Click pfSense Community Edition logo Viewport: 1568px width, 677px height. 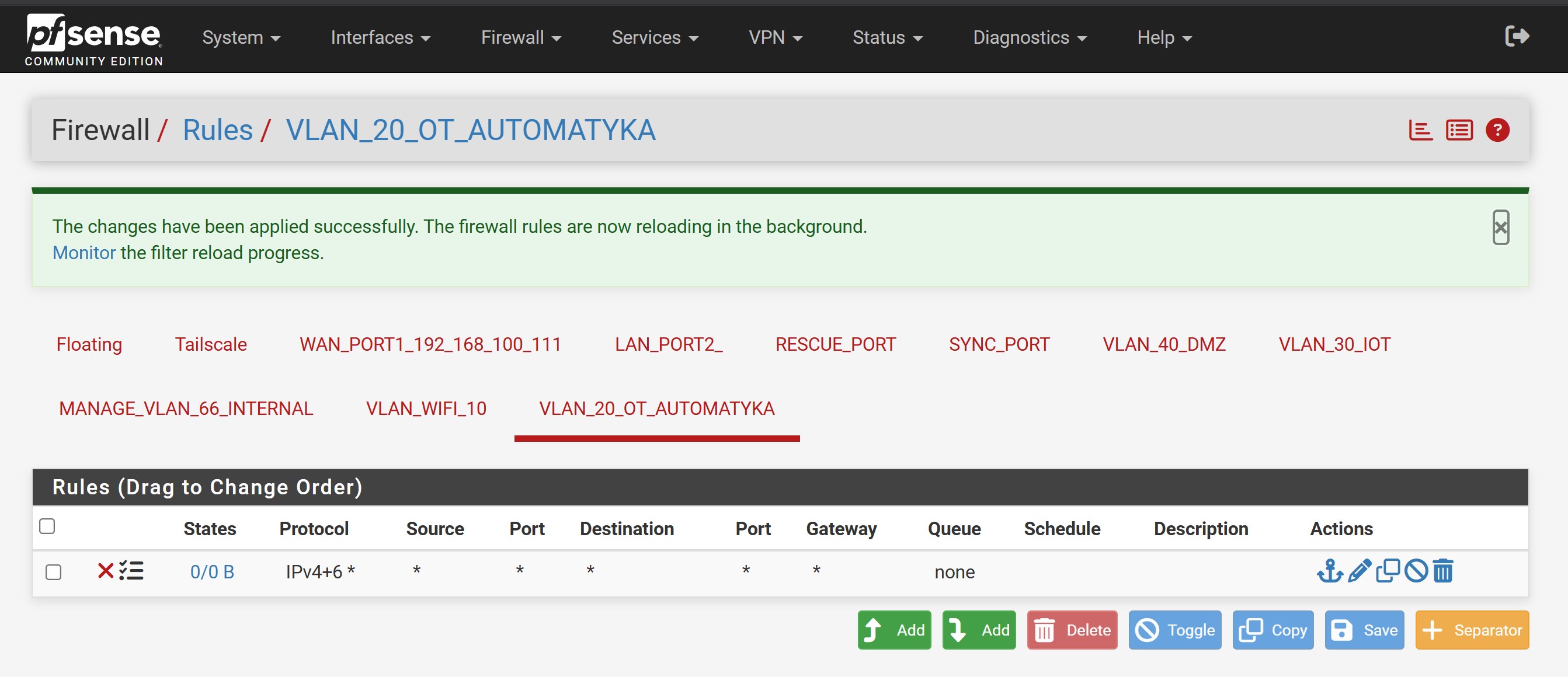point(94,40)
